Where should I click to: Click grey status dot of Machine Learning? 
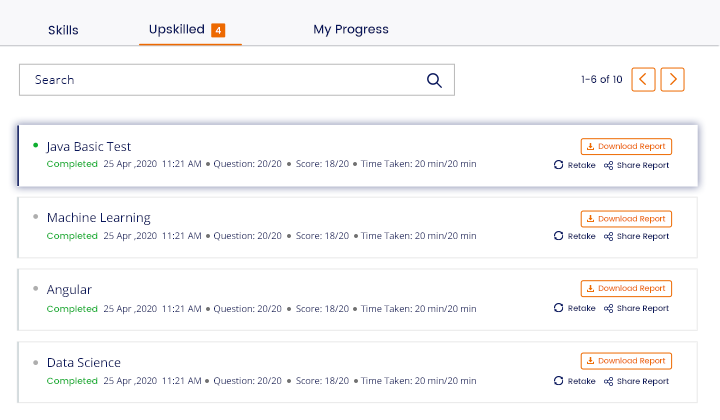35,217
